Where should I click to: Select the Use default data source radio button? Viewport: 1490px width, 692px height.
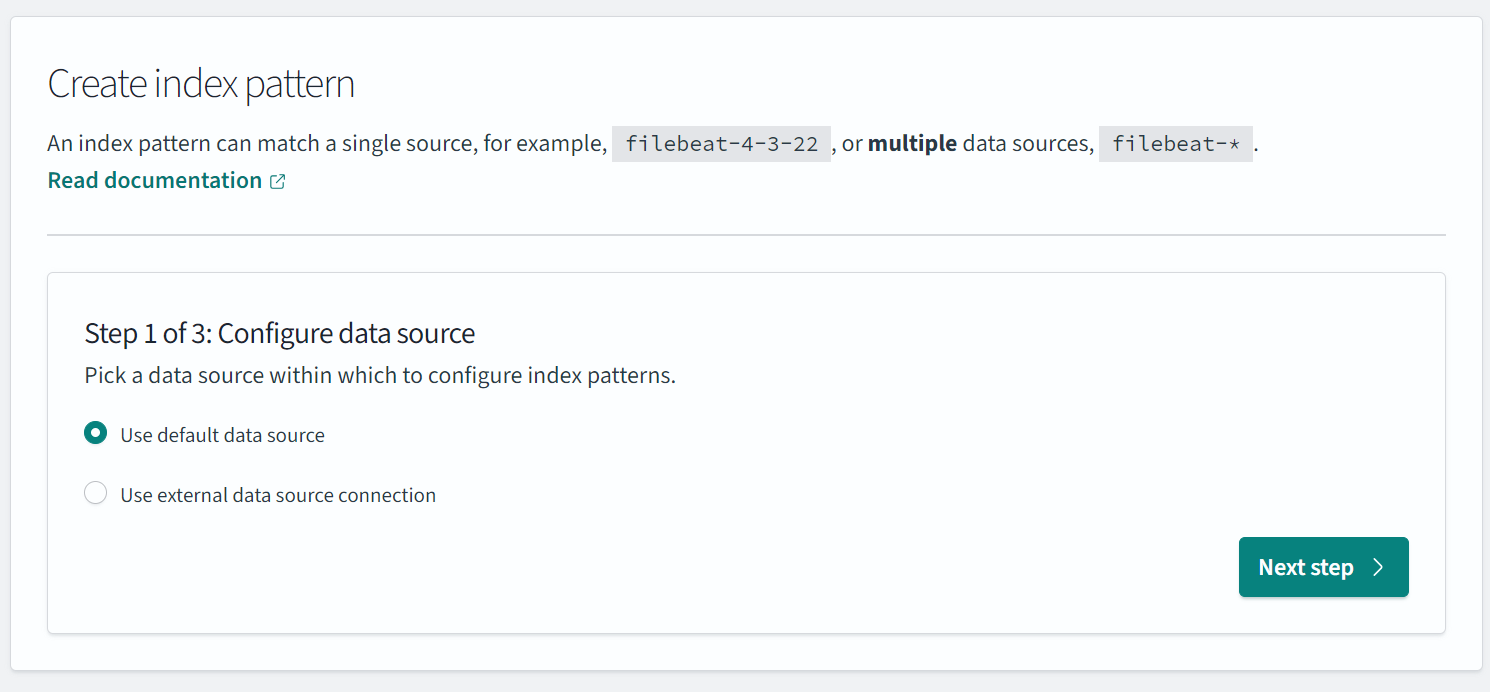(x=95, y=434)
